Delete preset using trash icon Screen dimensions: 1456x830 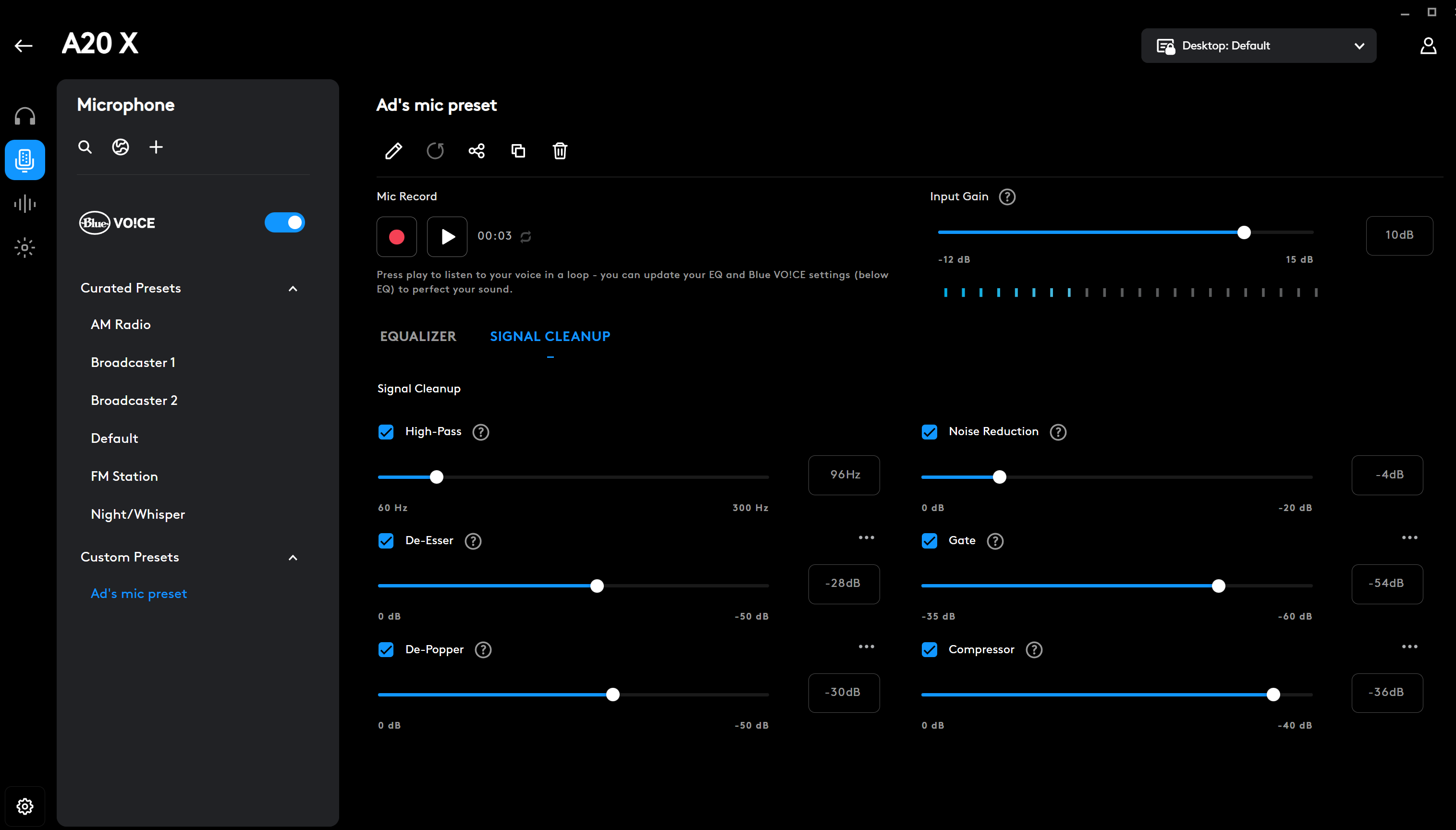coord(560,151)
